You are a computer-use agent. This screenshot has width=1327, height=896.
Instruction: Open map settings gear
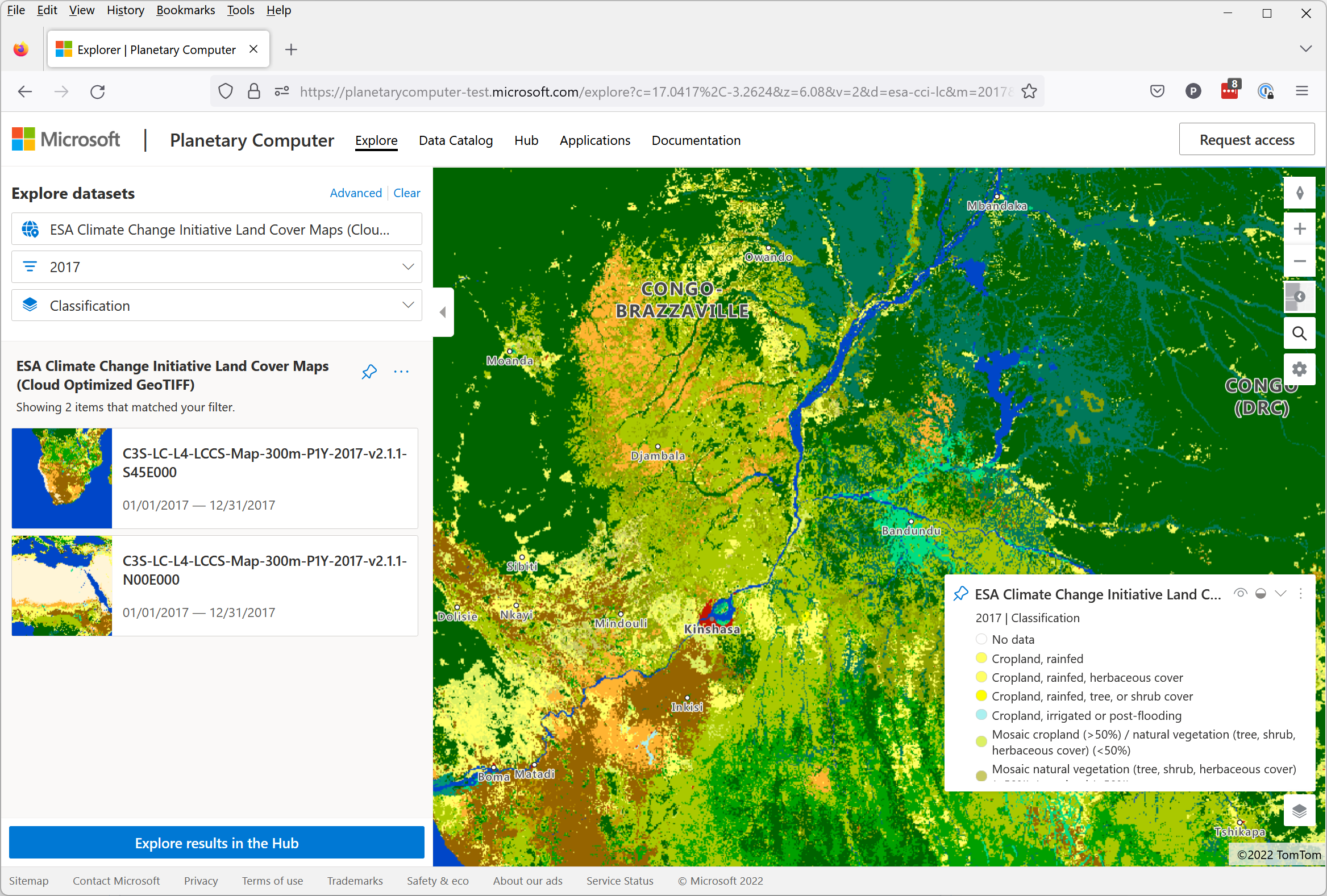[1299, 369]
